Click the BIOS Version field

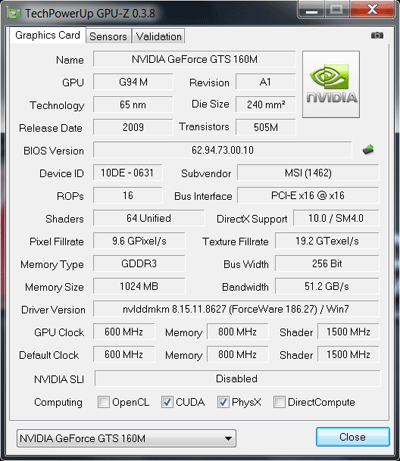coord(222,150)
